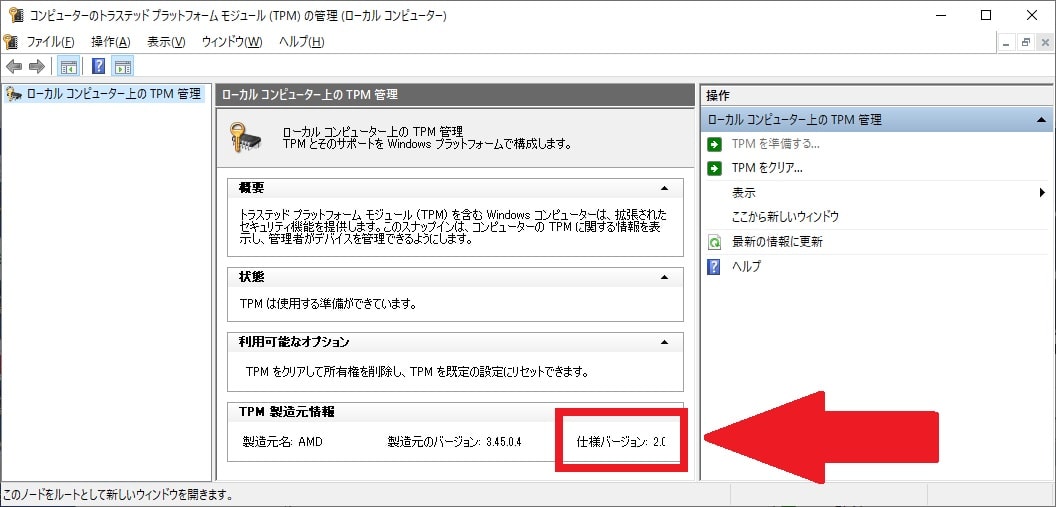Click the Forward arrow toolbar icon
Image resolution: width=1056 pixels, height=507 pixels.
[x=36, y=66]
